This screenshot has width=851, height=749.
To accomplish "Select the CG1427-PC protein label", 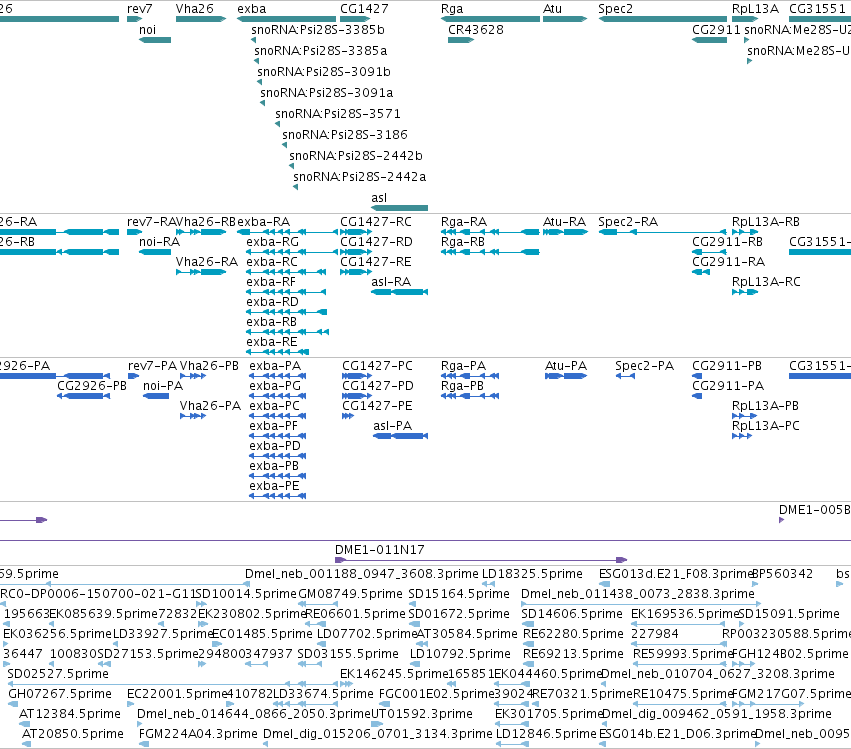I will (x=377, y=366).
